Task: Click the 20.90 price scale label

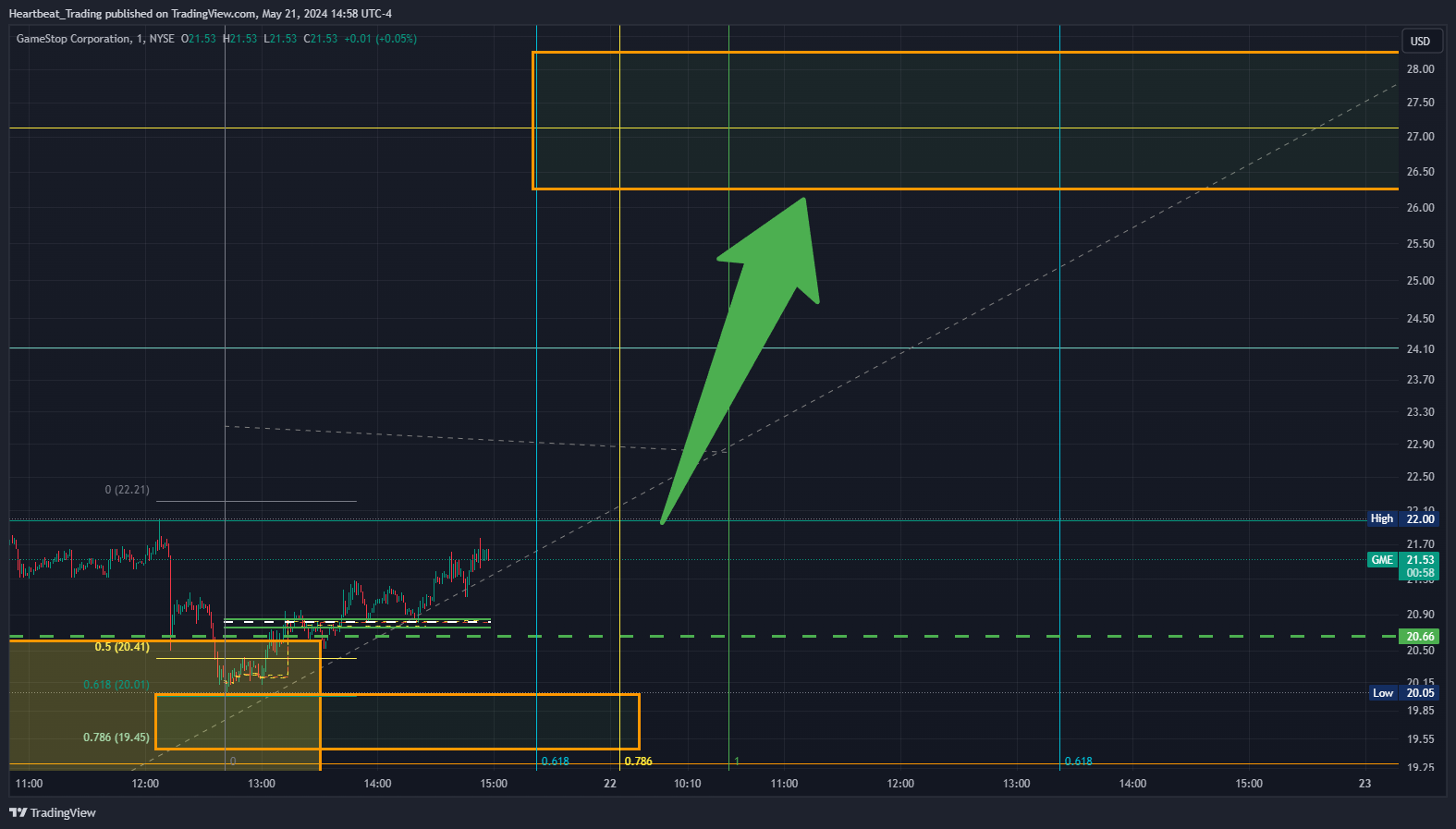Action: tap(1420, 615)
